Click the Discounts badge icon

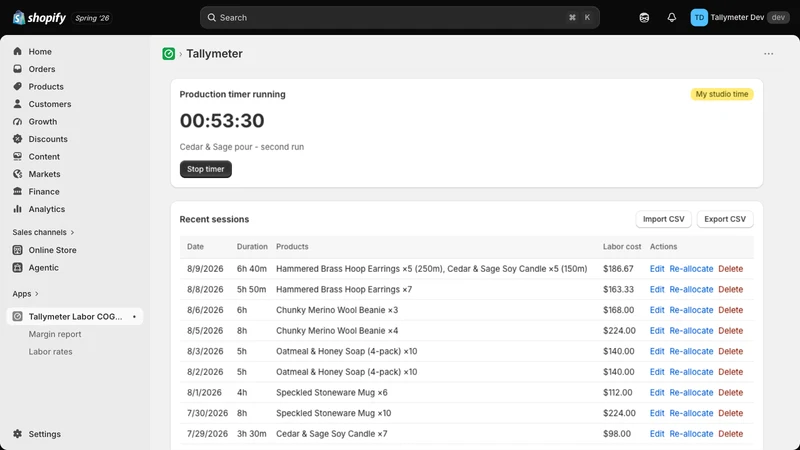click(17, 139)
